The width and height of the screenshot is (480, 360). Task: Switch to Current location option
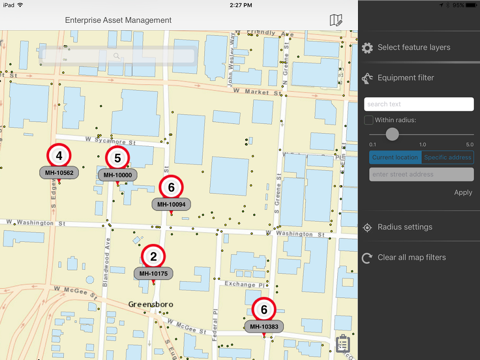pyautogui.click(x=395, y=157)
